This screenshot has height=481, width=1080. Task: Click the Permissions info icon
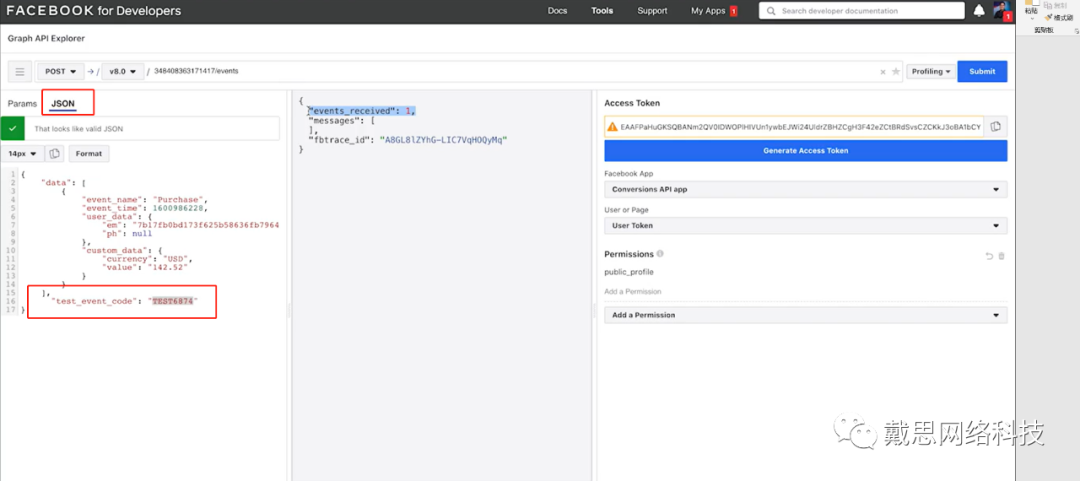click(x=661, y=254)
